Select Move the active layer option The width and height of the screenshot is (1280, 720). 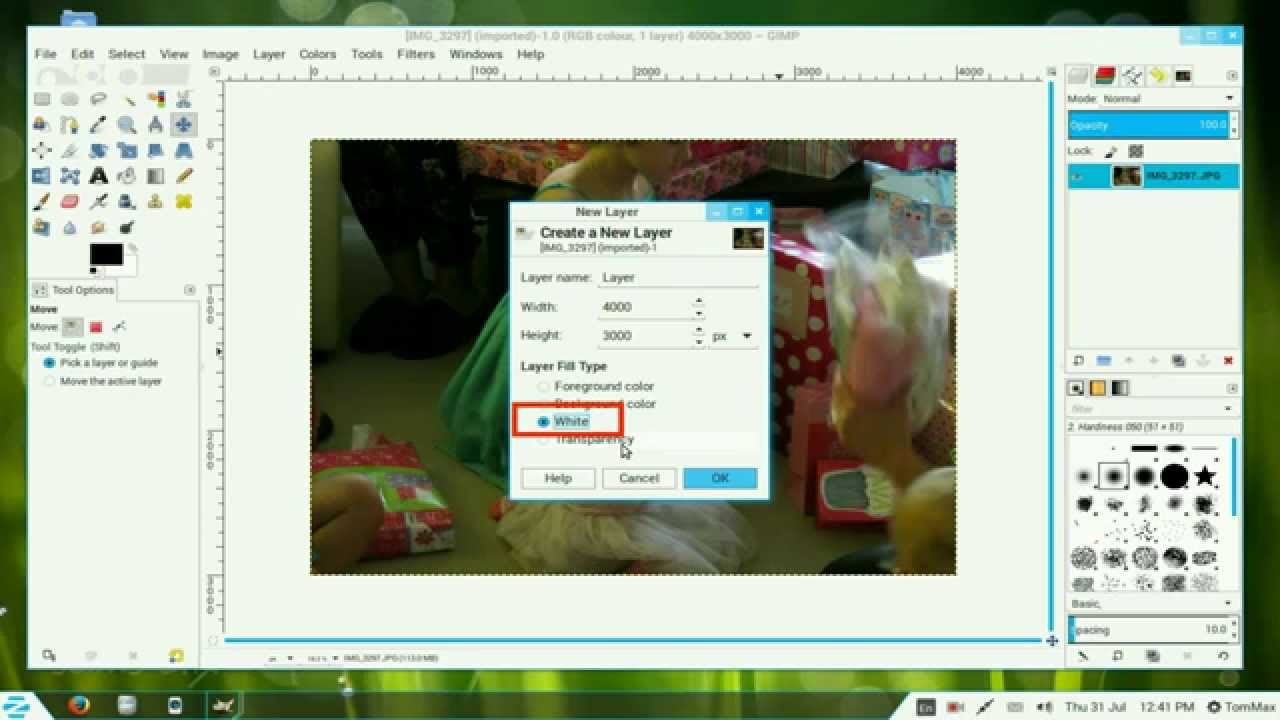(102, 381)
